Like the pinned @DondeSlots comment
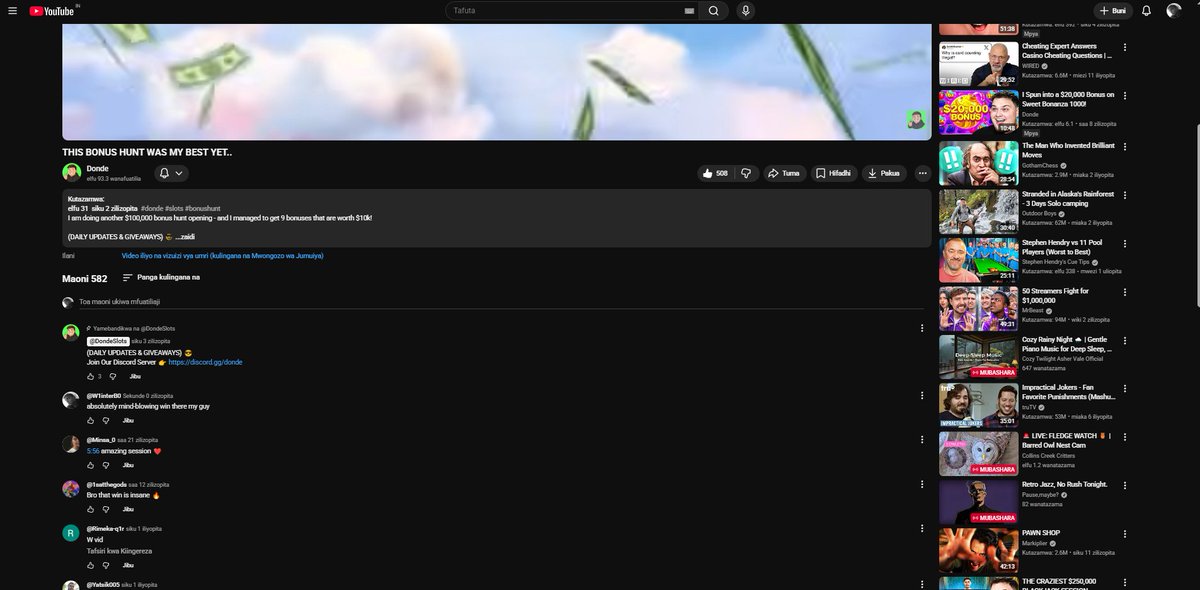Viewport: 1200px width, 590px height. coord(90,376)
